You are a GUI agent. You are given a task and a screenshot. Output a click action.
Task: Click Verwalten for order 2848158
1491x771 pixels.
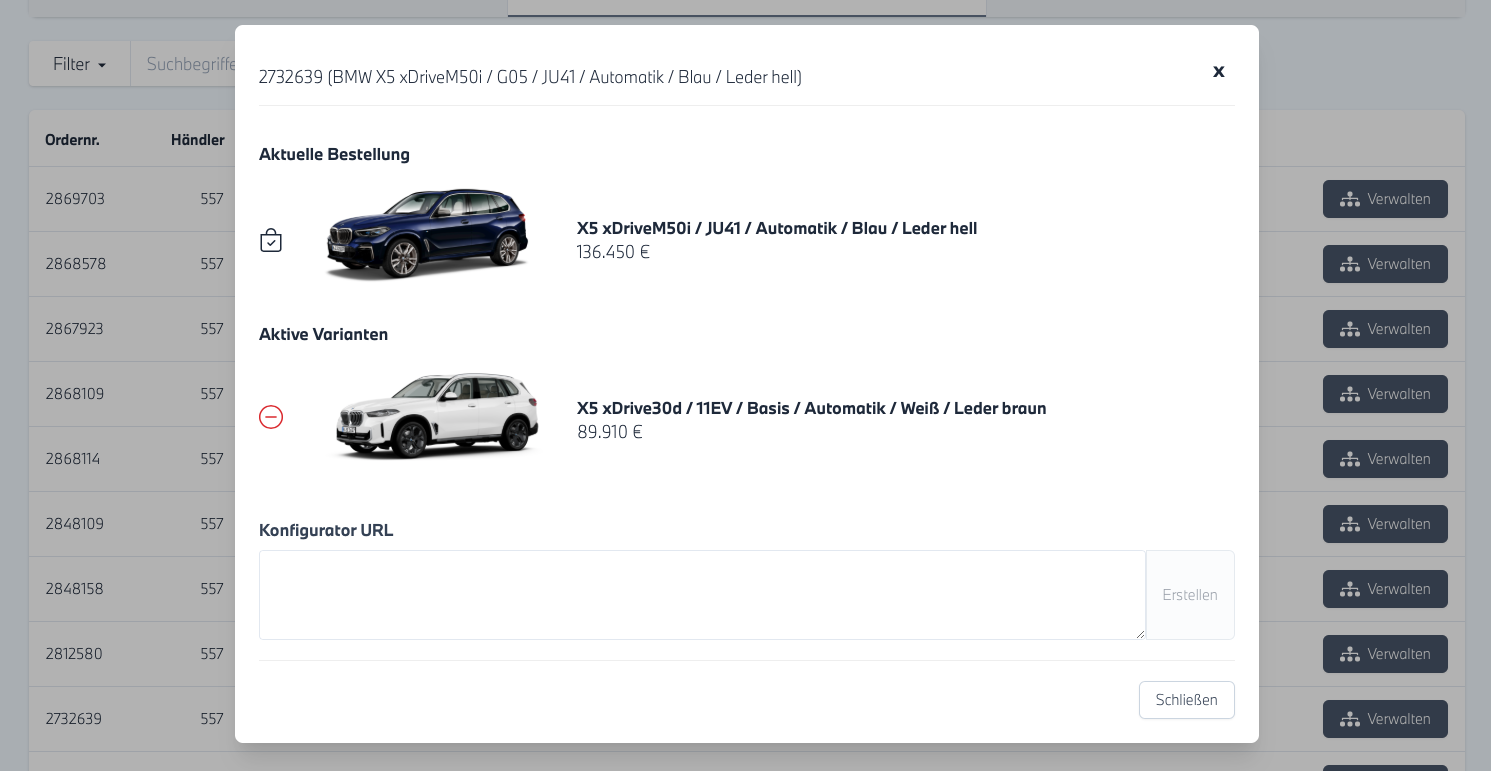(x=1384, y=589)
